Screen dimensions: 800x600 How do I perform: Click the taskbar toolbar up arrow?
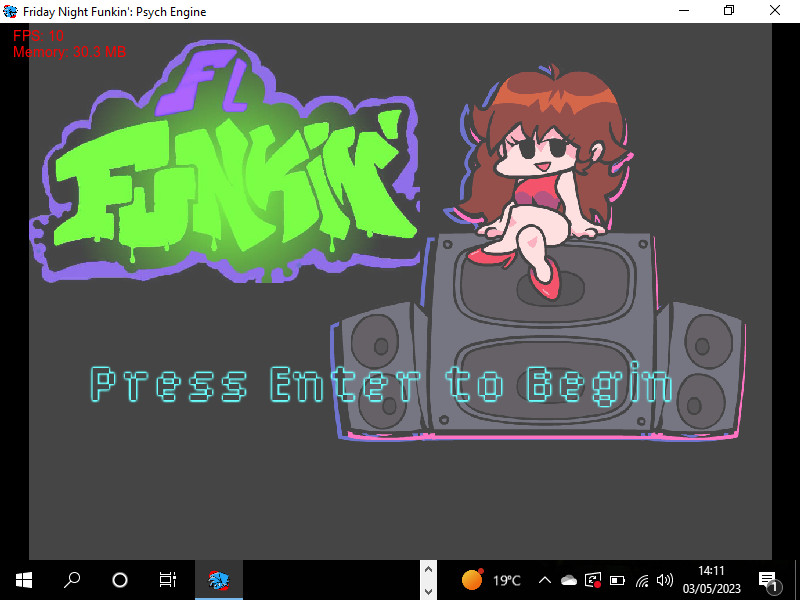[429, 569]
